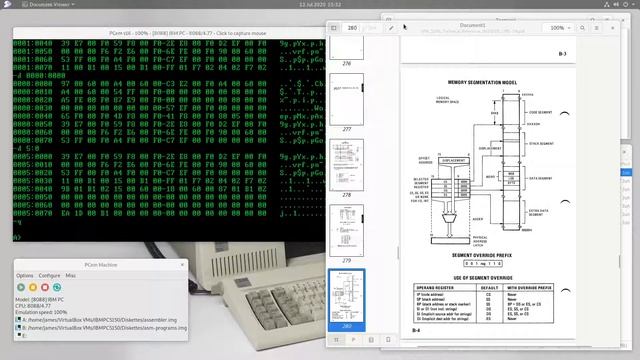Select page 277 thumbnail
Viewport: 640px width, 360px height.
347,99
